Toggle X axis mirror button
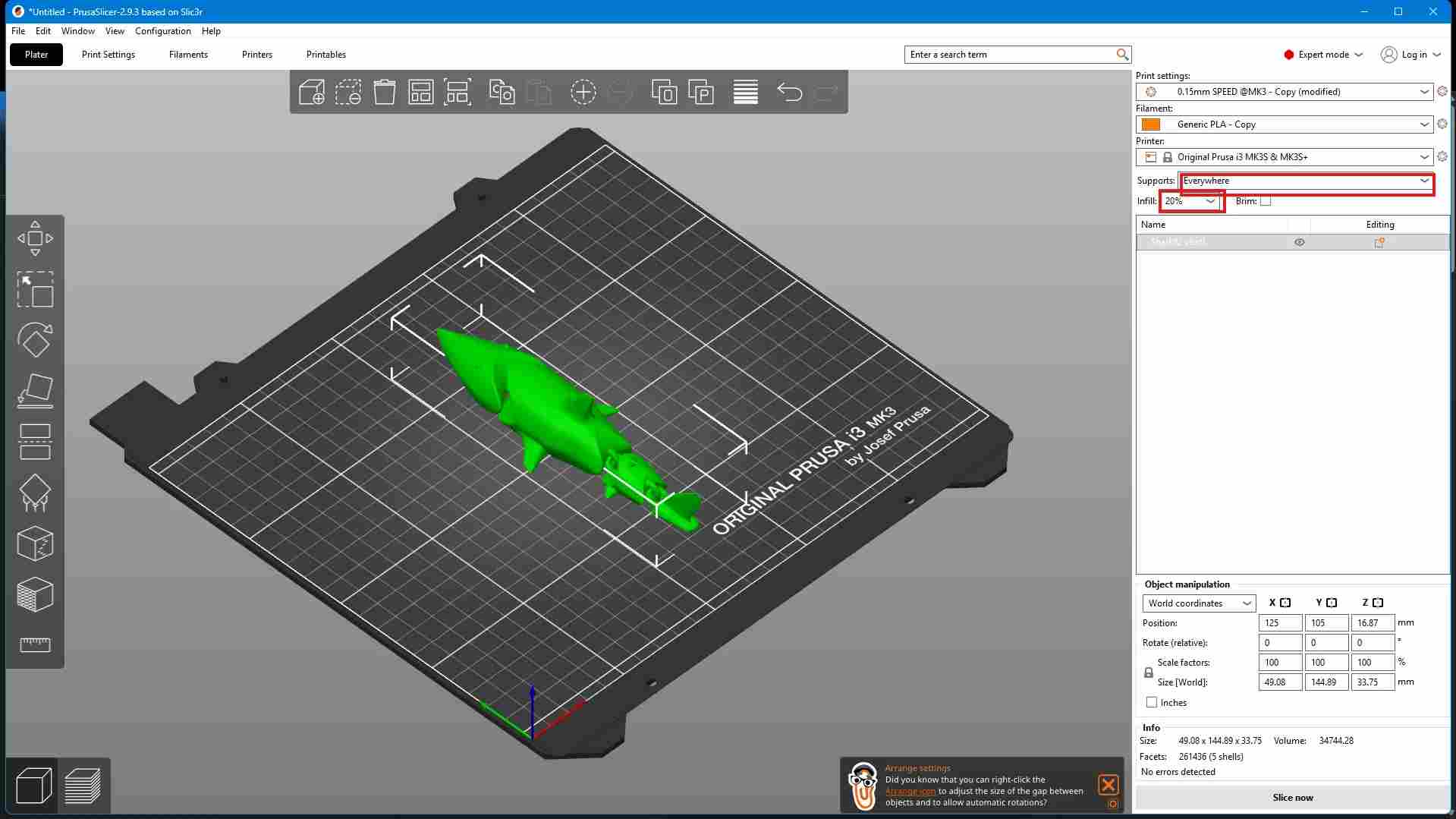Image resolution: width=1456 pixels, height=819 pixels. tap(1285, 603)
